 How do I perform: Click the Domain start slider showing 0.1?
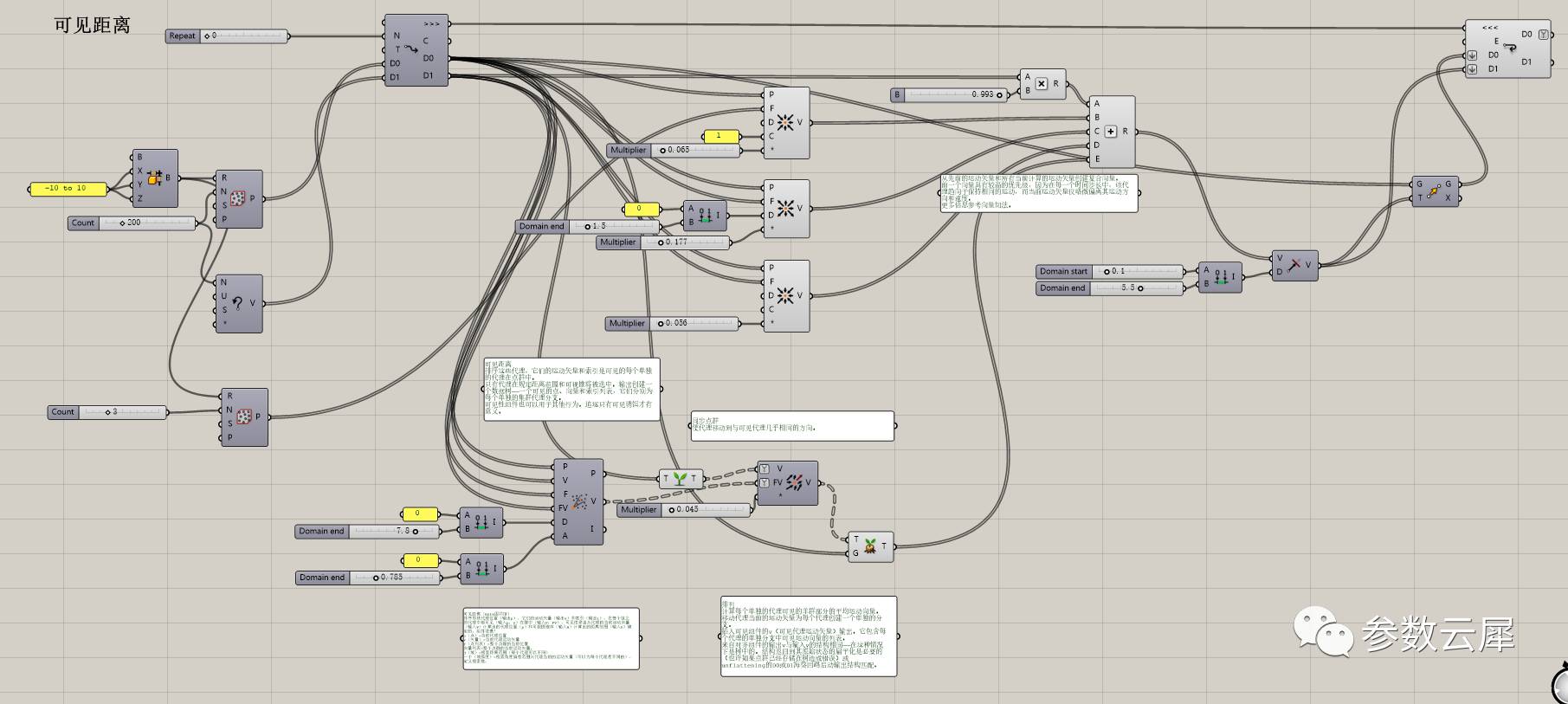pos(1109,271)
